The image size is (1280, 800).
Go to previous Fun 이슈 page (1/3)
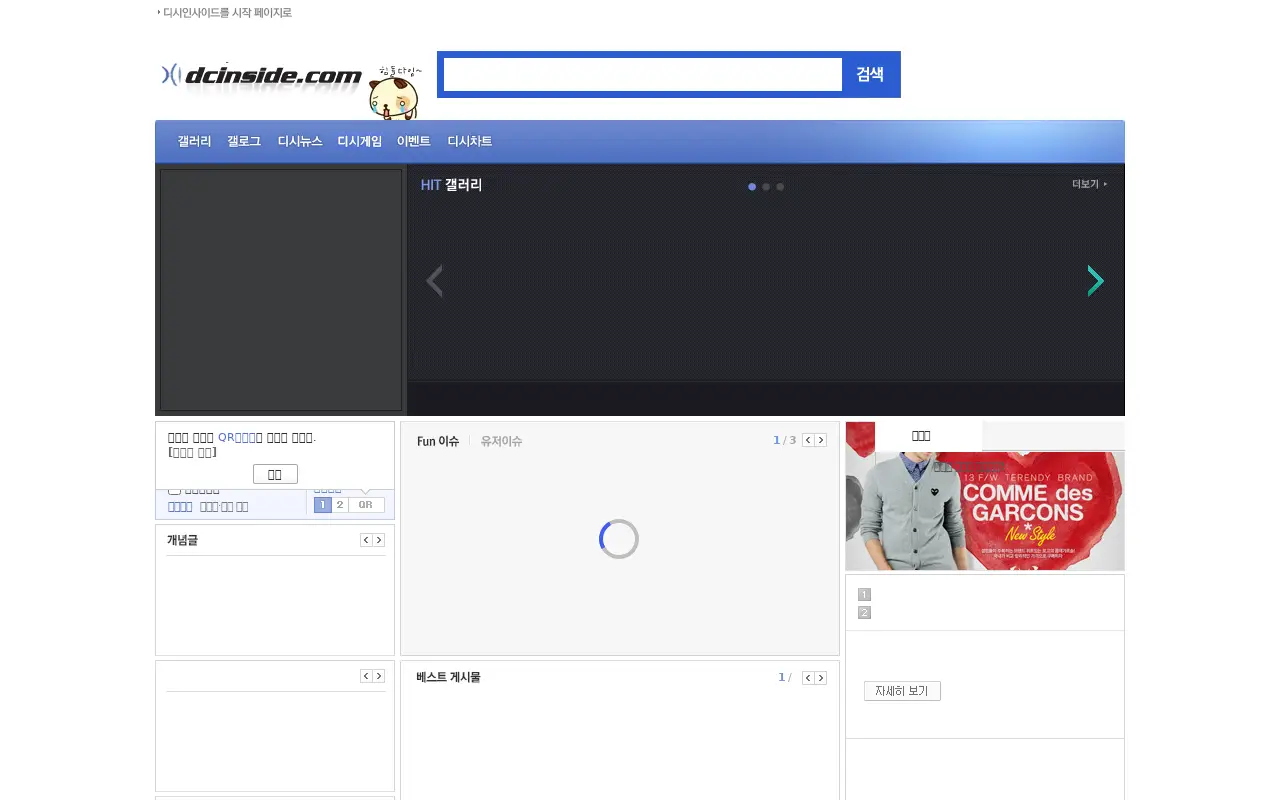click(x=808, y=440)
